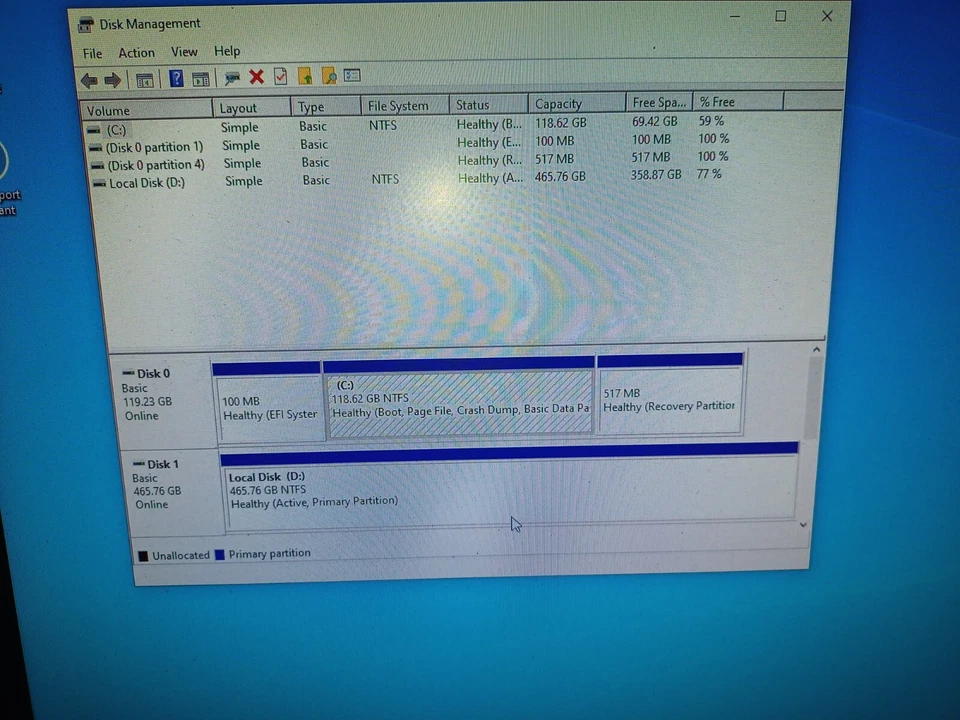This screenshot has width=960, height=720.
Task: Open the File menu
Action: pos(92,51)
